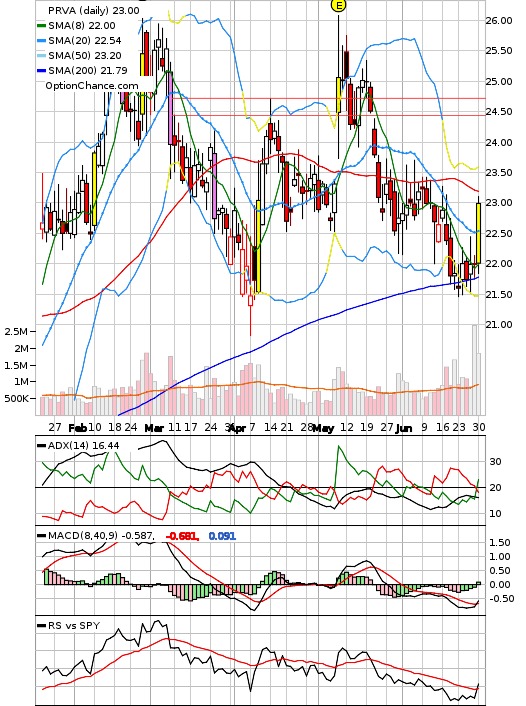
Task: Click the Apr month label on date axis
Action: point(237,428)
